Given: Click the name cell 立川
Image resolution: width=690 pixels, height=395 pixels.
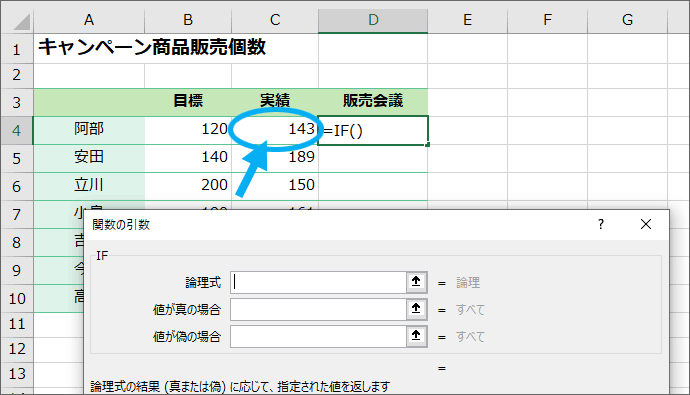Looking at the screenshot, I should 89,187.
